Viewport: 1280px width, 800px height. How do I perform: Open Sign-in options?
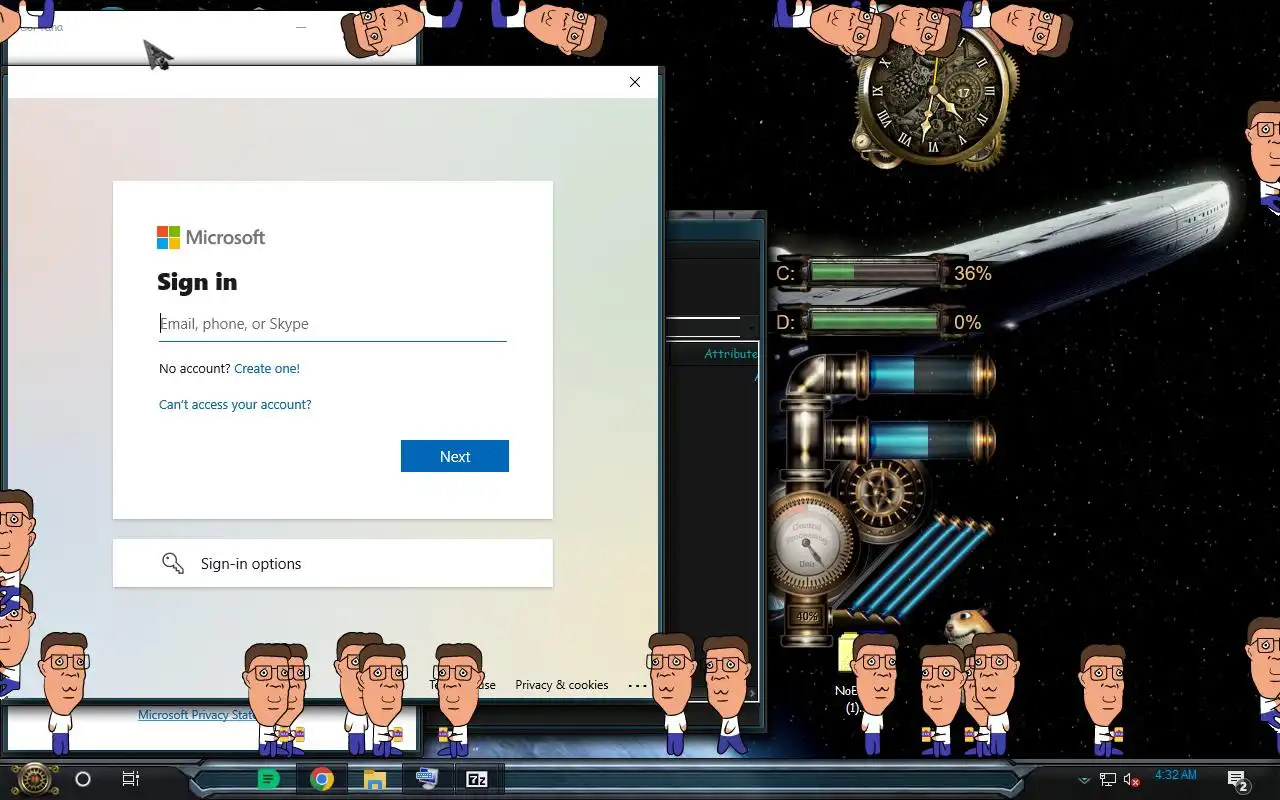tap(332, 563)
